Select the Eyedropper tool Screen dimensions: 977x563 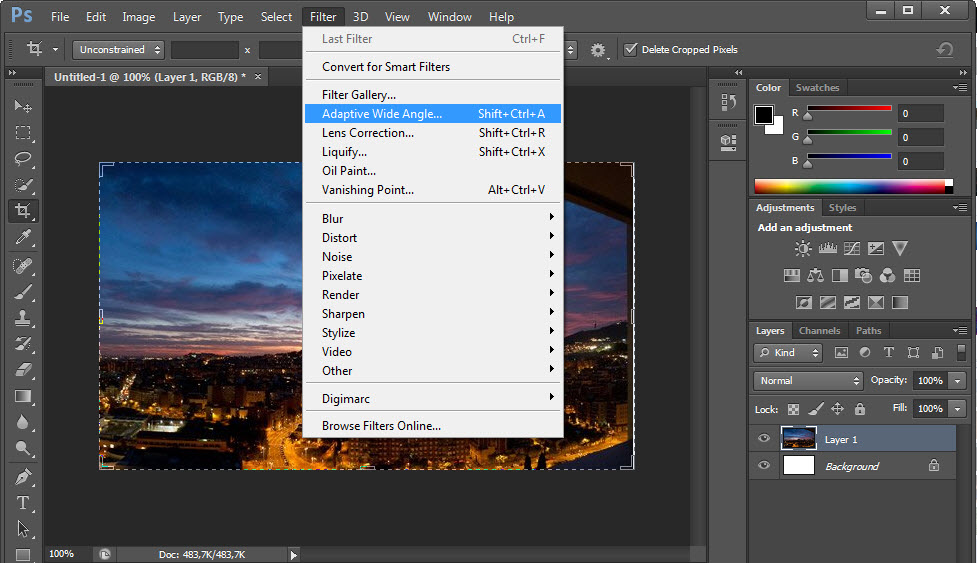pyautogui.click(x=23, y=237)
